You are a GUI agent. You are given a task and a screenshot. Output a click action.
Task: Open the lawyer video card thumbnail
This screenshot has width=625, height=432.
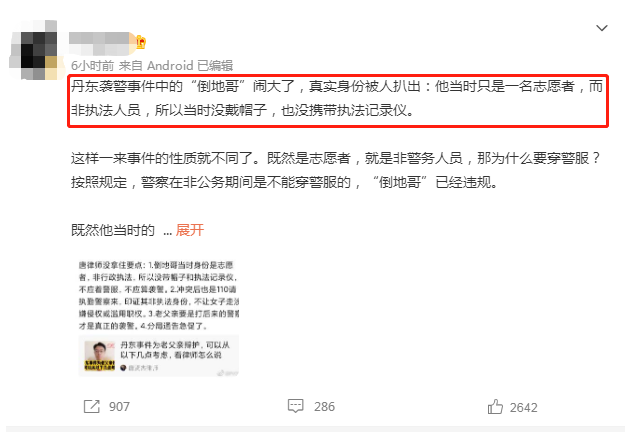pyautogui.click(x=100, y=356)
